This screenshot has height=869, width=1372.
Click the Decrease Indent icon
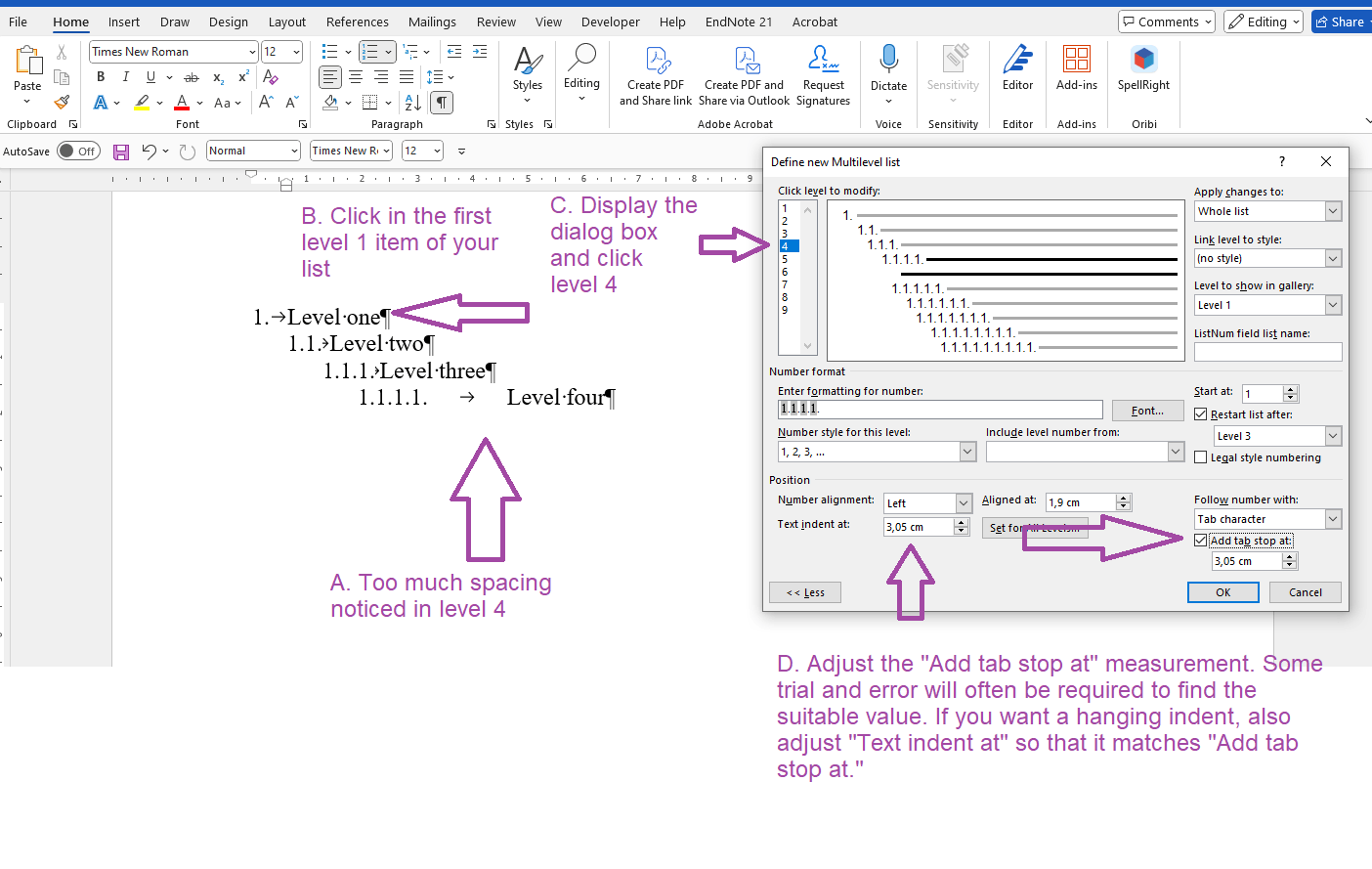[x=454, y=52]
